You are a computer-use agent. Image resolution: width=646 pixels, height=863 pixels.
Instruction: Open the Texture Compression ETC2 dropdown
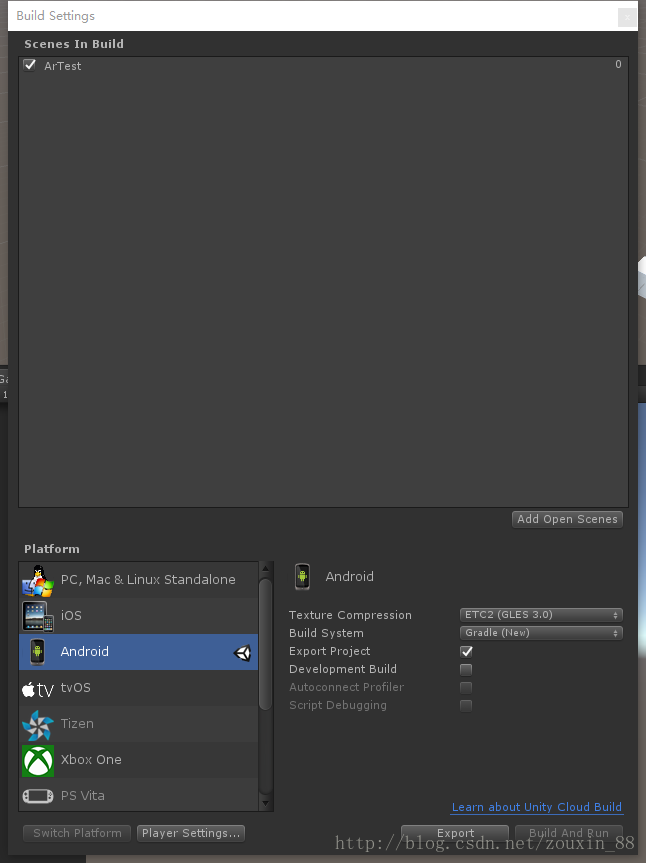click(x=541, y=615)
